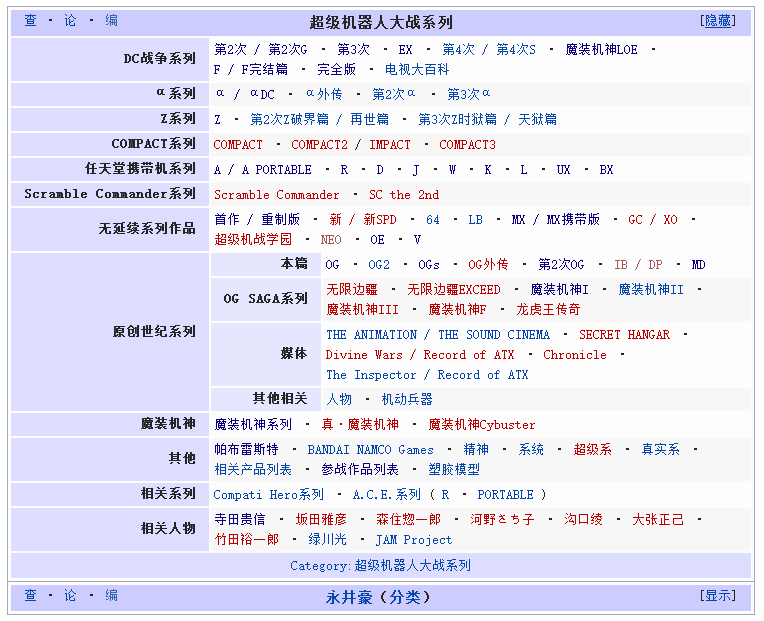
Task: Open The Inspector link
Action: (371, 375)
